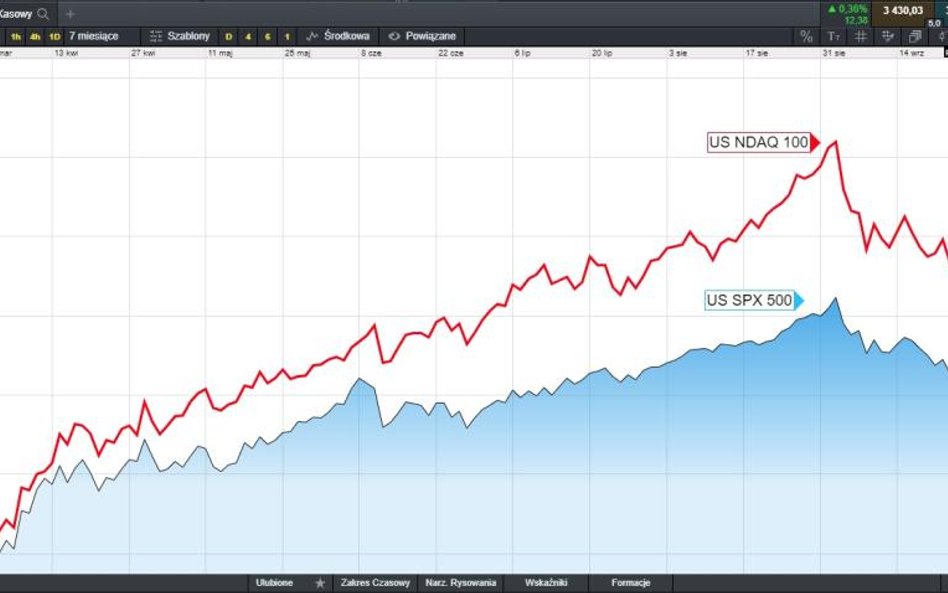This screenshot has height=593, width=948.
Task: Click the 11 maj date on time axis
Action: click(220, 53)
